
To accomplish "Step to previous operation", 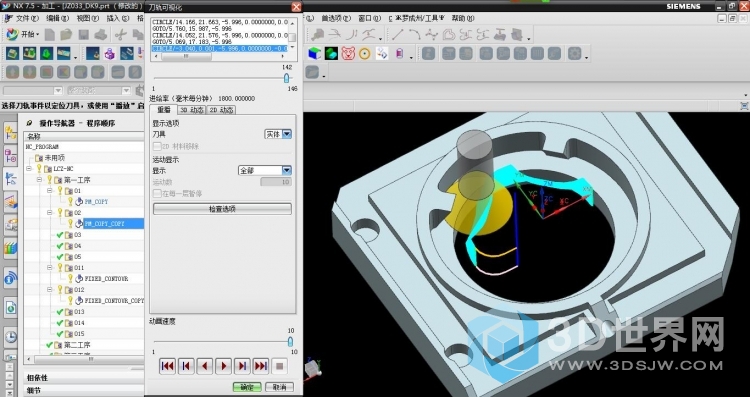I will (186, 366).
